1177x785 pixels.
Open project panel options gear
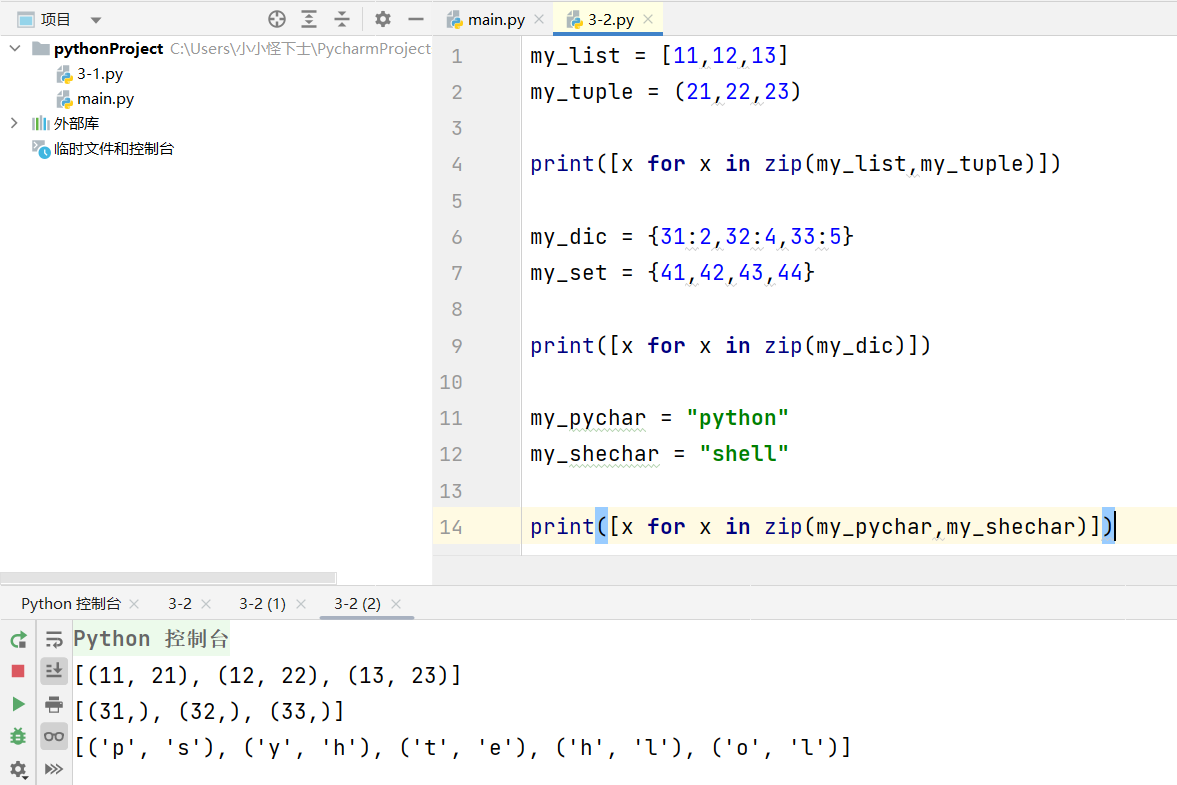coord(381,18)
